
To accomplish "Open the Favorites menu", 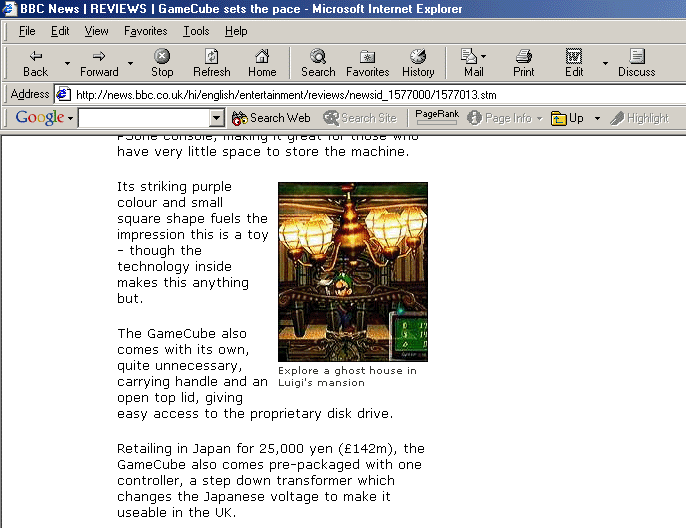I will [x=146, y=31].
